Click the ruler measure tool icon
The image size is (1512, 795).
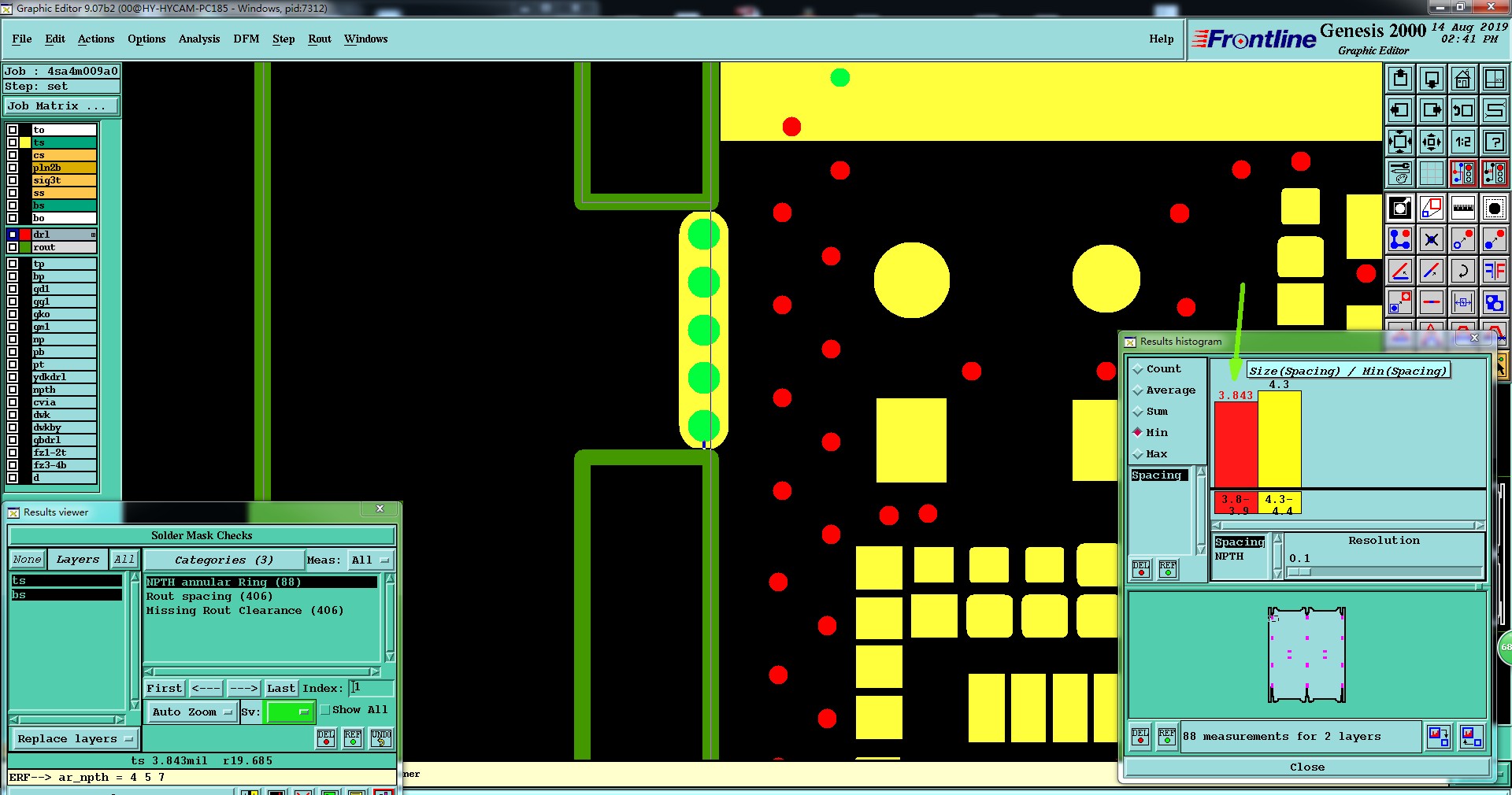pyautogui.click(x=1463, y=208)
